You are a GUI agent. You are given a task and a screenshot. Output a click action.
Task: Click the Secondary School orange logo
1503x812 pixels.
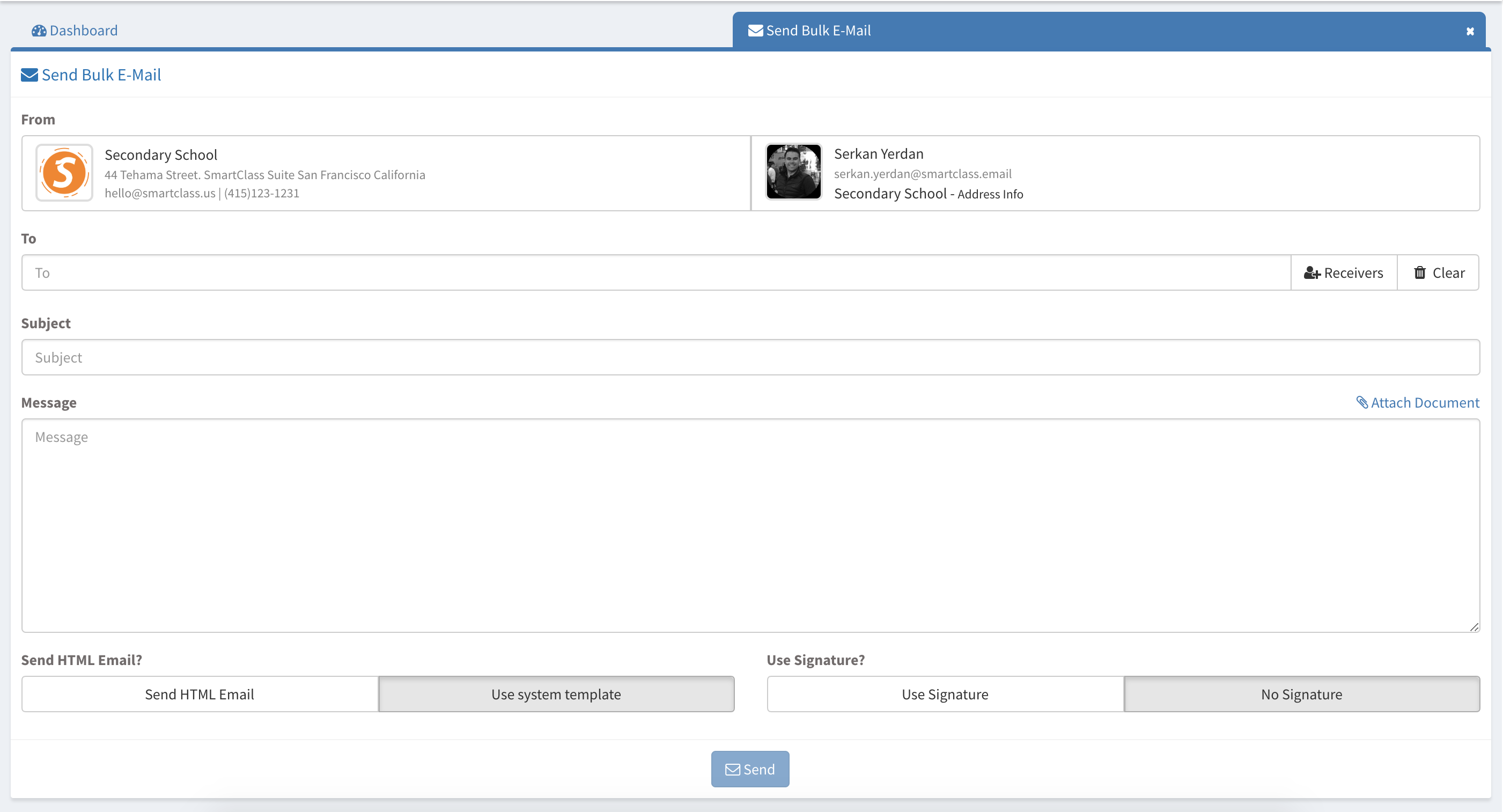[64, 173]
